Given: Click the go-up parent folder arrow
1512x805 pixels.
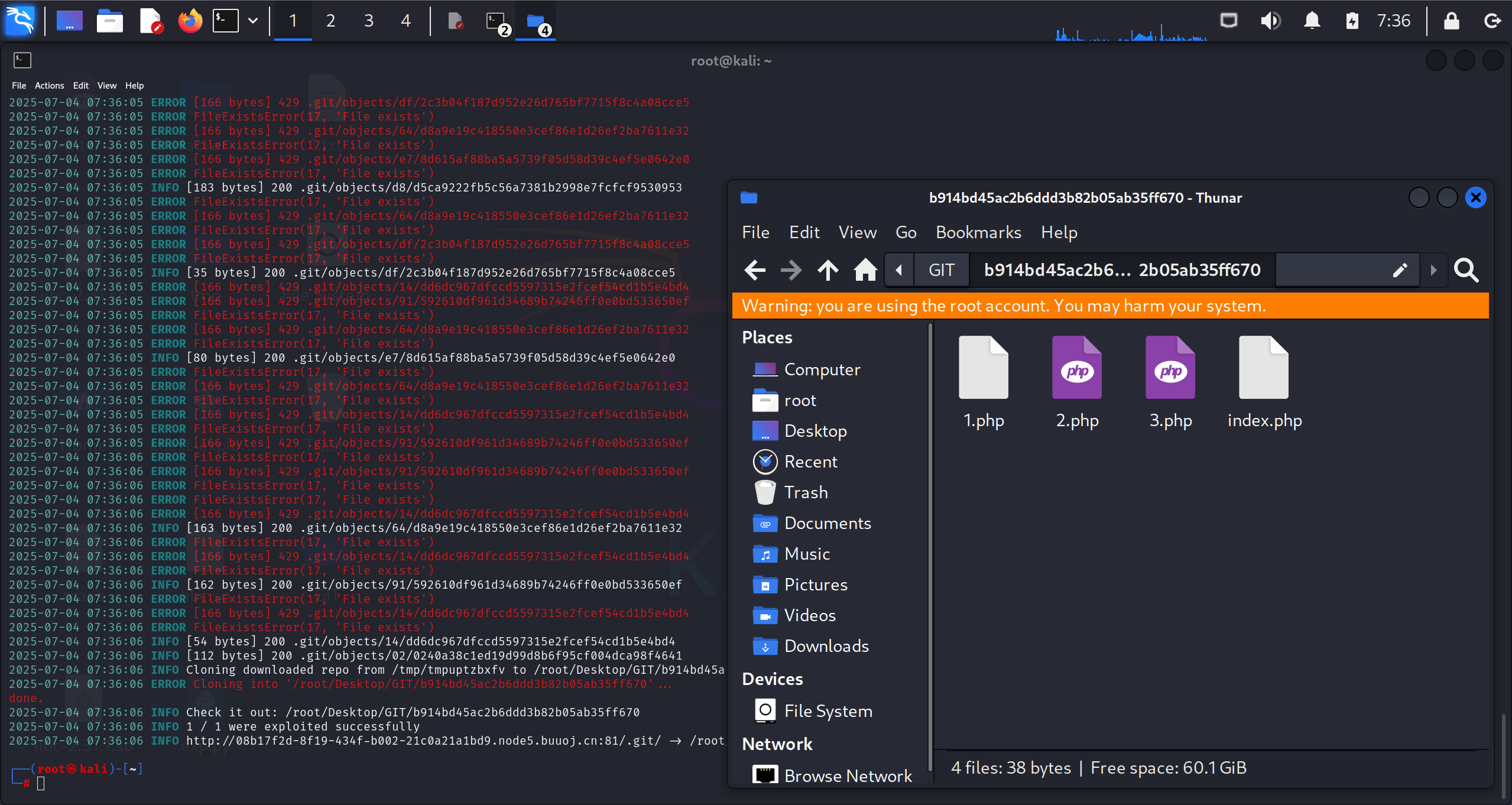Looking at the screenshot, I should click(828, 270).
